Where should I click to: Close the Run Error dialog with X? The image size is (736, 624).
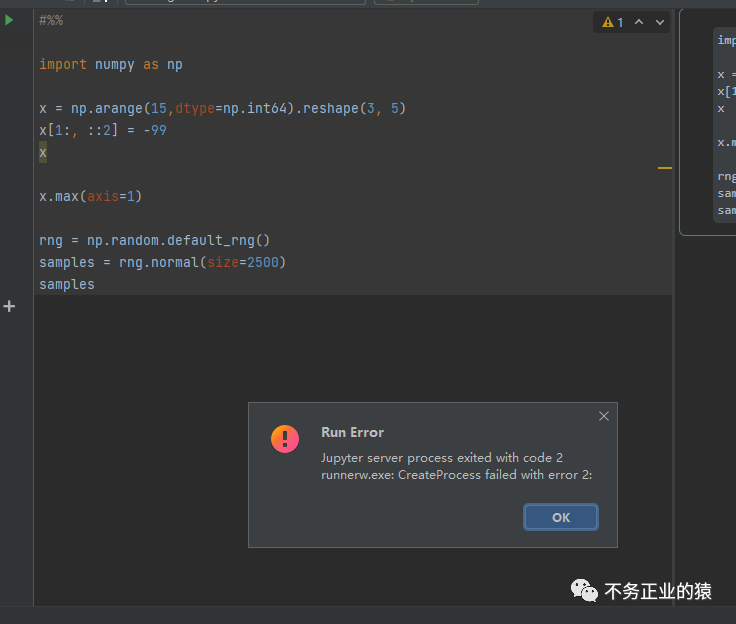click(603, 416)
